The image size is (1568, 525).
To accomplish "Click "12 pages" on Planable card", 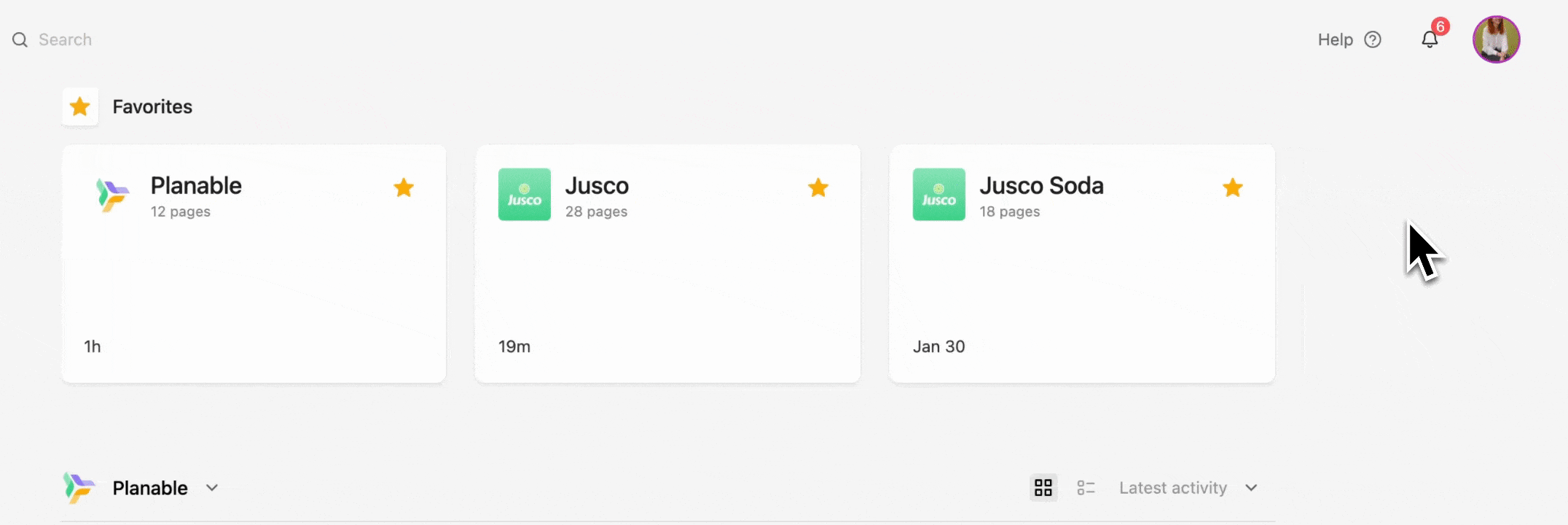I will point(181,211).
